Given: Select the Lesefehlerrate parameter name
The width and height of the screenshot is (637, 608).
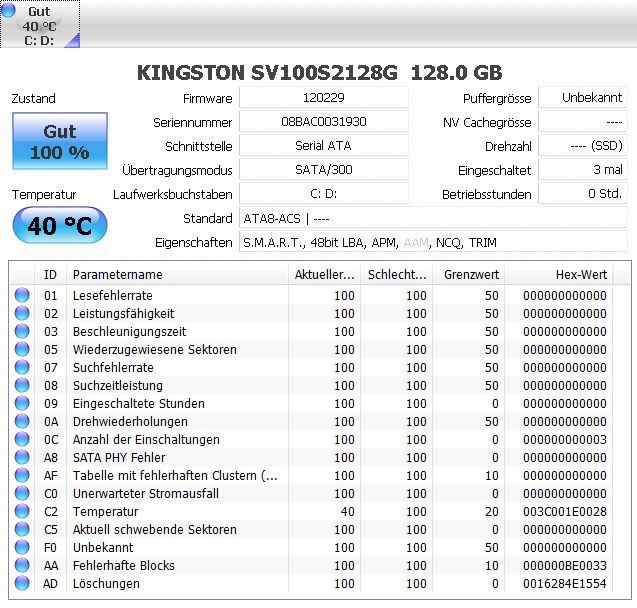Looking at the screenshot, I should coord(113,295).
